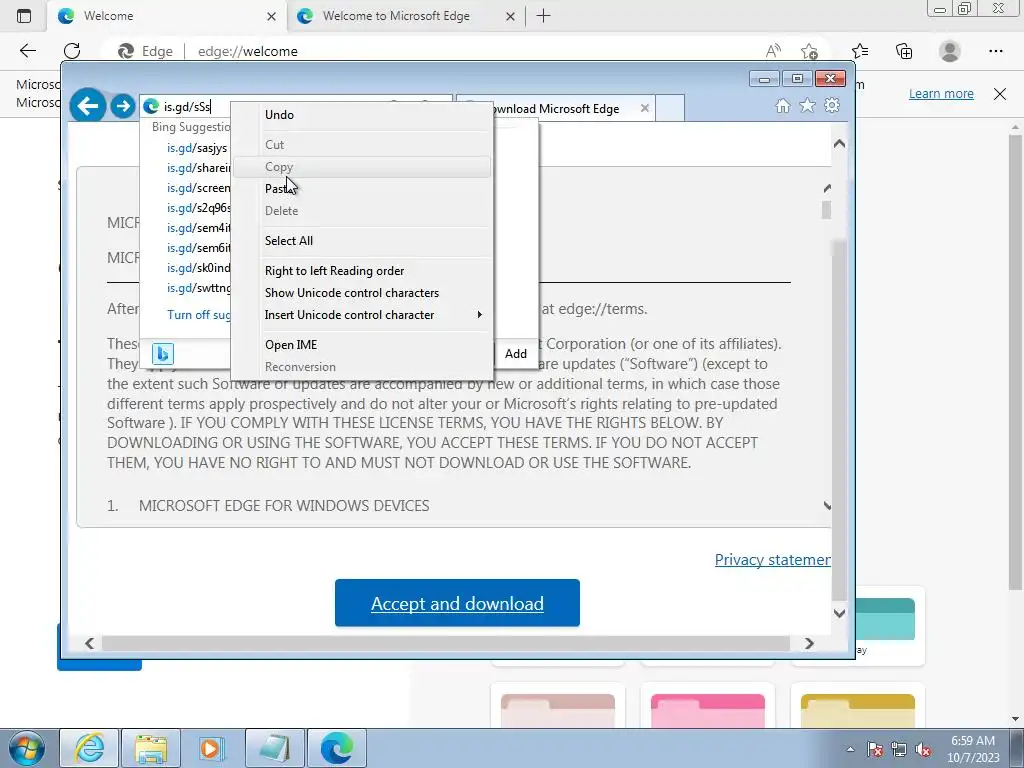Open Microsoft Edge taskbar icon
1024x768 pixels.
[x=337, y=748]
